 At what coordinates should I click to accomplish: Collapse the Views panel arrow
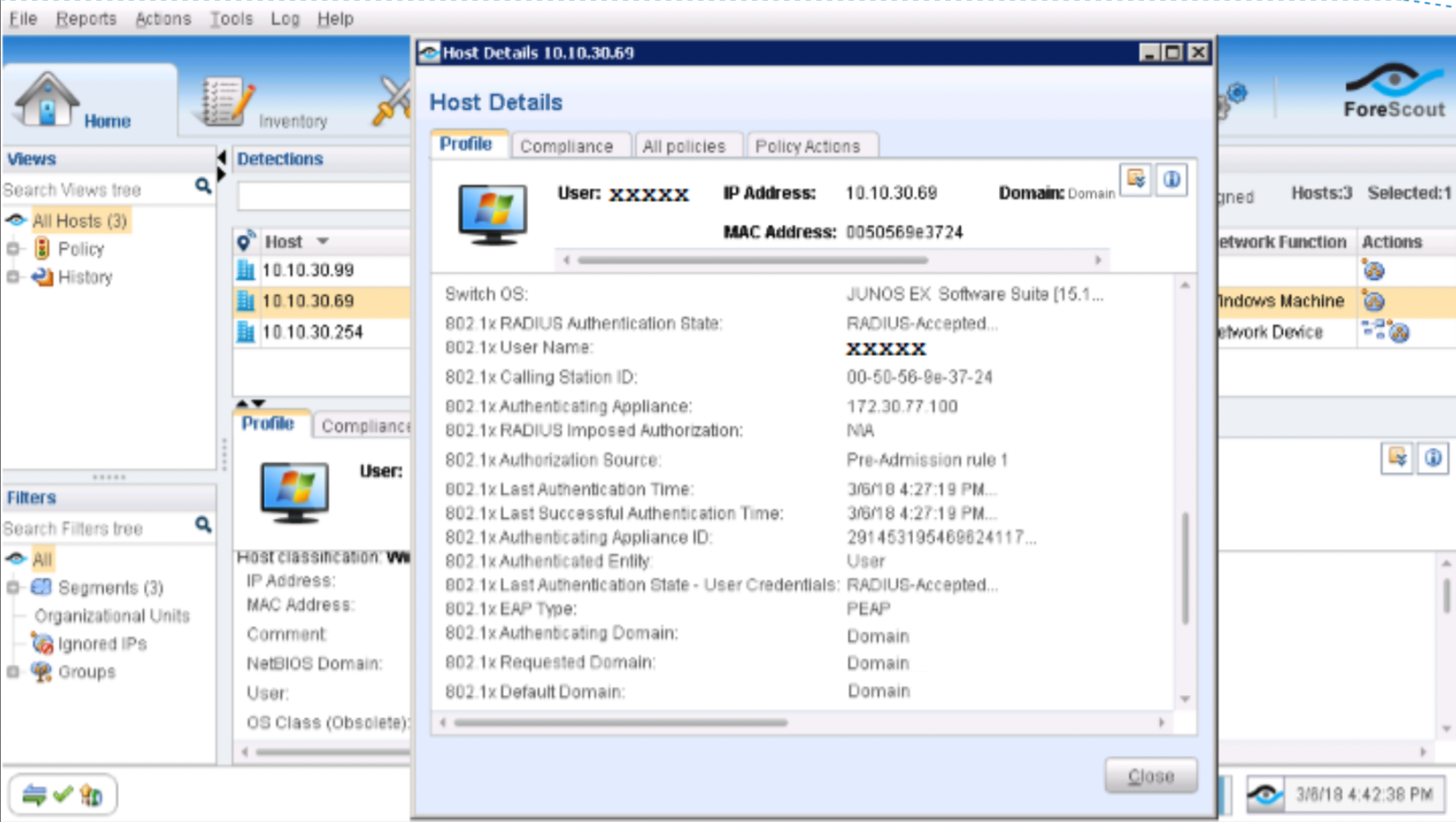tap(222, 158)
